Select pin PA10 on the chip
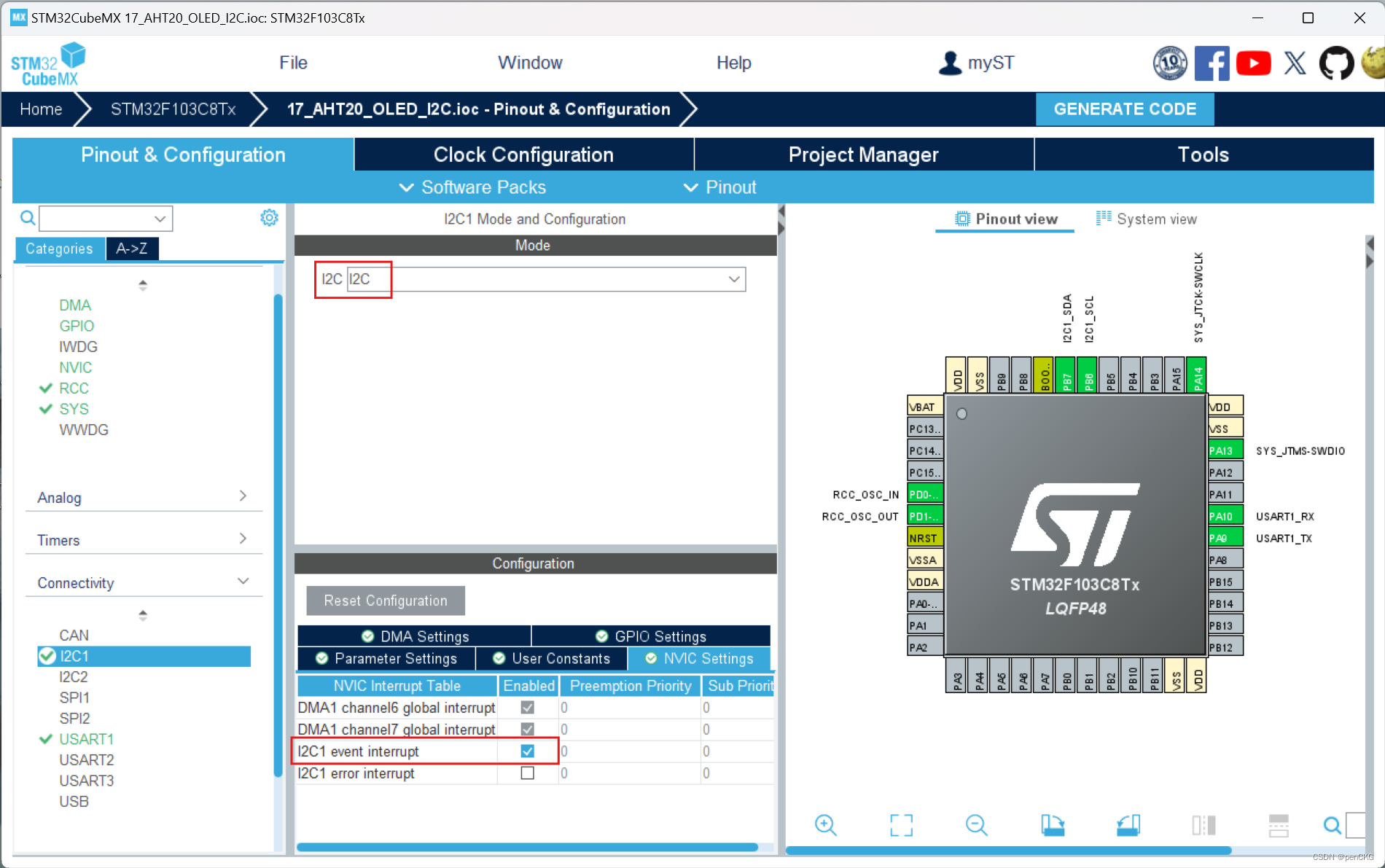1385x868 pixels. pyautogui.click(x=1225, y=516)
